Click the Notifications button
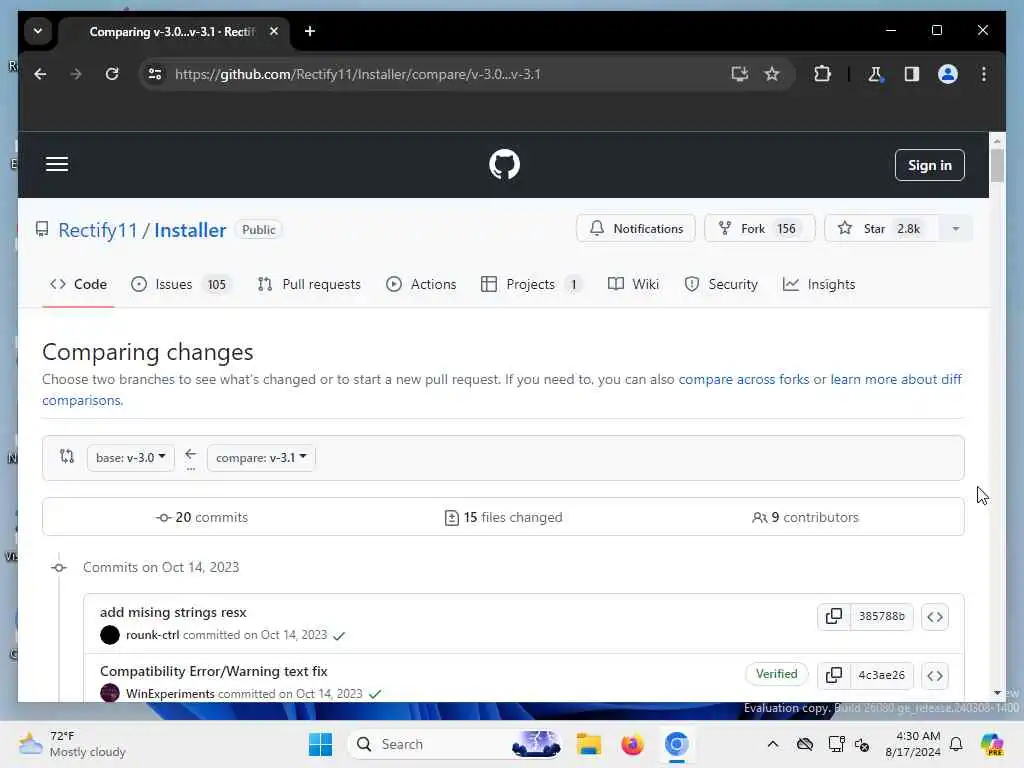The width and height of the screenshot is (1024, 768). click(635, 229)
